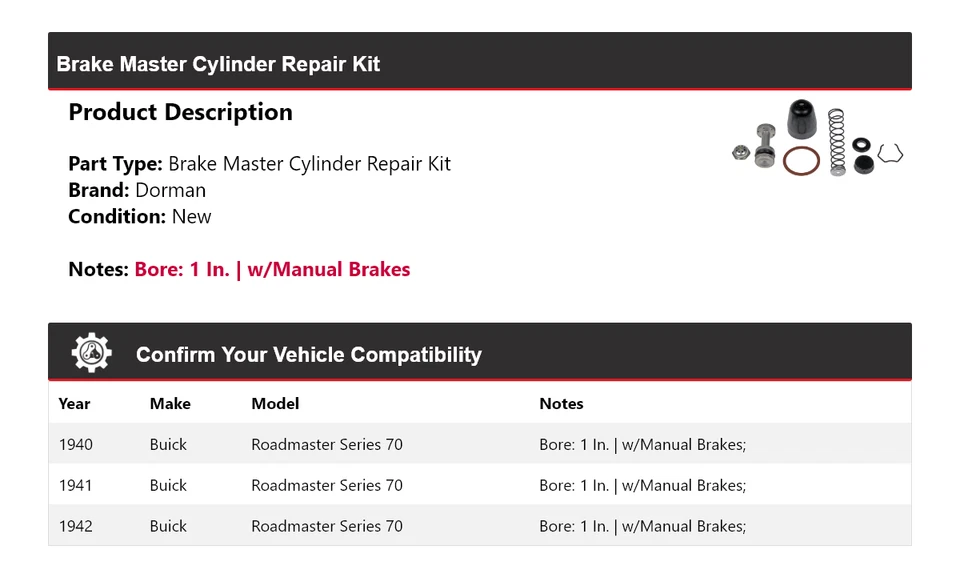Click the piston part in the product image
Viewport: 960px width, 578px height.
coord(765,146)
